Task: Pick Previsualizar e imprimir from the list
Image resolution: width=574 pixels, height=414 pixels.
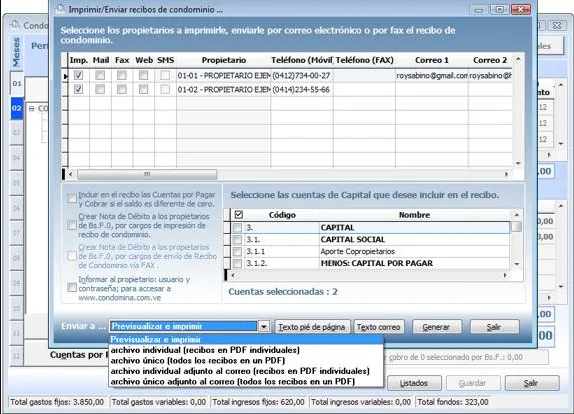Action: pos(156,339)
